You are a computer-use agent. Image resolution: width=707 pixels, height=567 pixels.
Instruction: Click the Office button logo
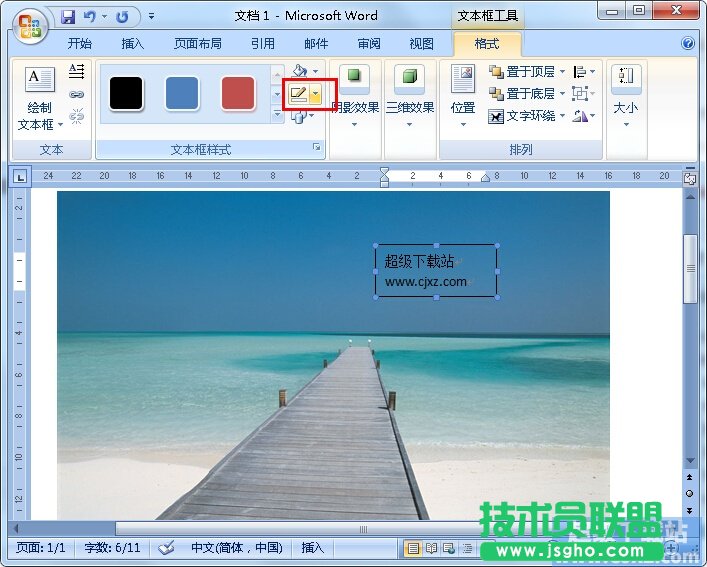tap(29, 25)
